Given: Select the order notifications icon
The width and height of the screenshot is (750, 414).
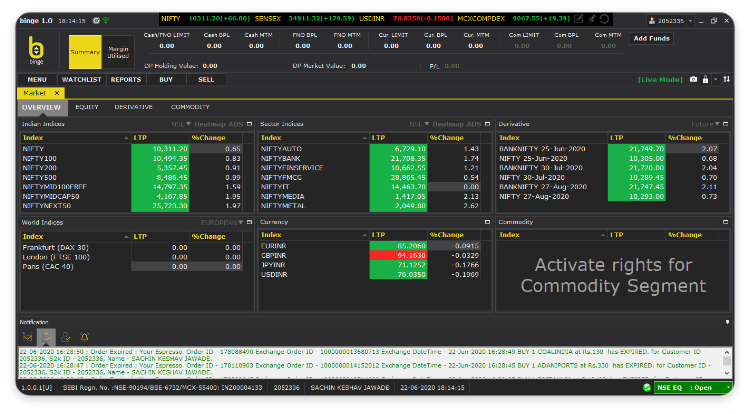Looking at the screenshot, I should 46,337.
